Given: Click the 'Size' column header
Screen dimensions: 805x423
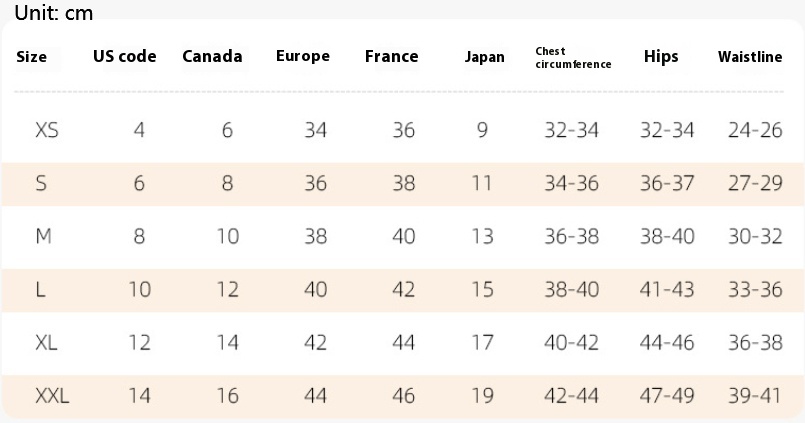Looking at the screenshot, I should pyautogui.click(x=32, y=57).
